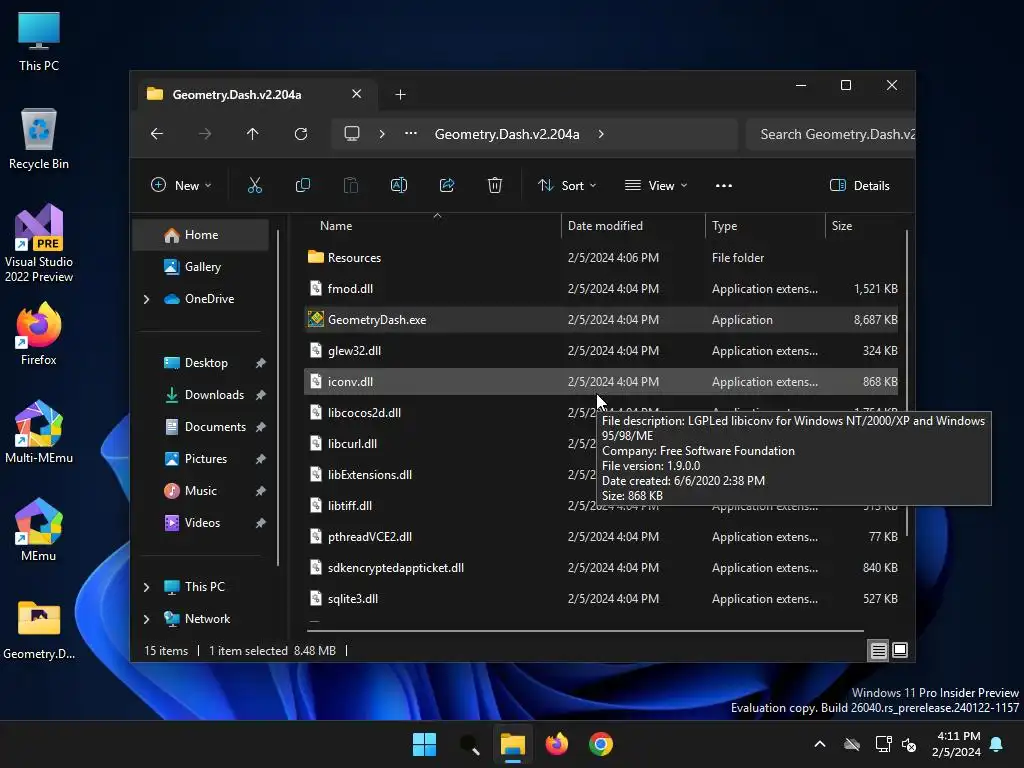The width and height of the screenshot is (1024, 768).
Task: Click the horizontal scrollbar below the file list
Action: click(585, 631)
